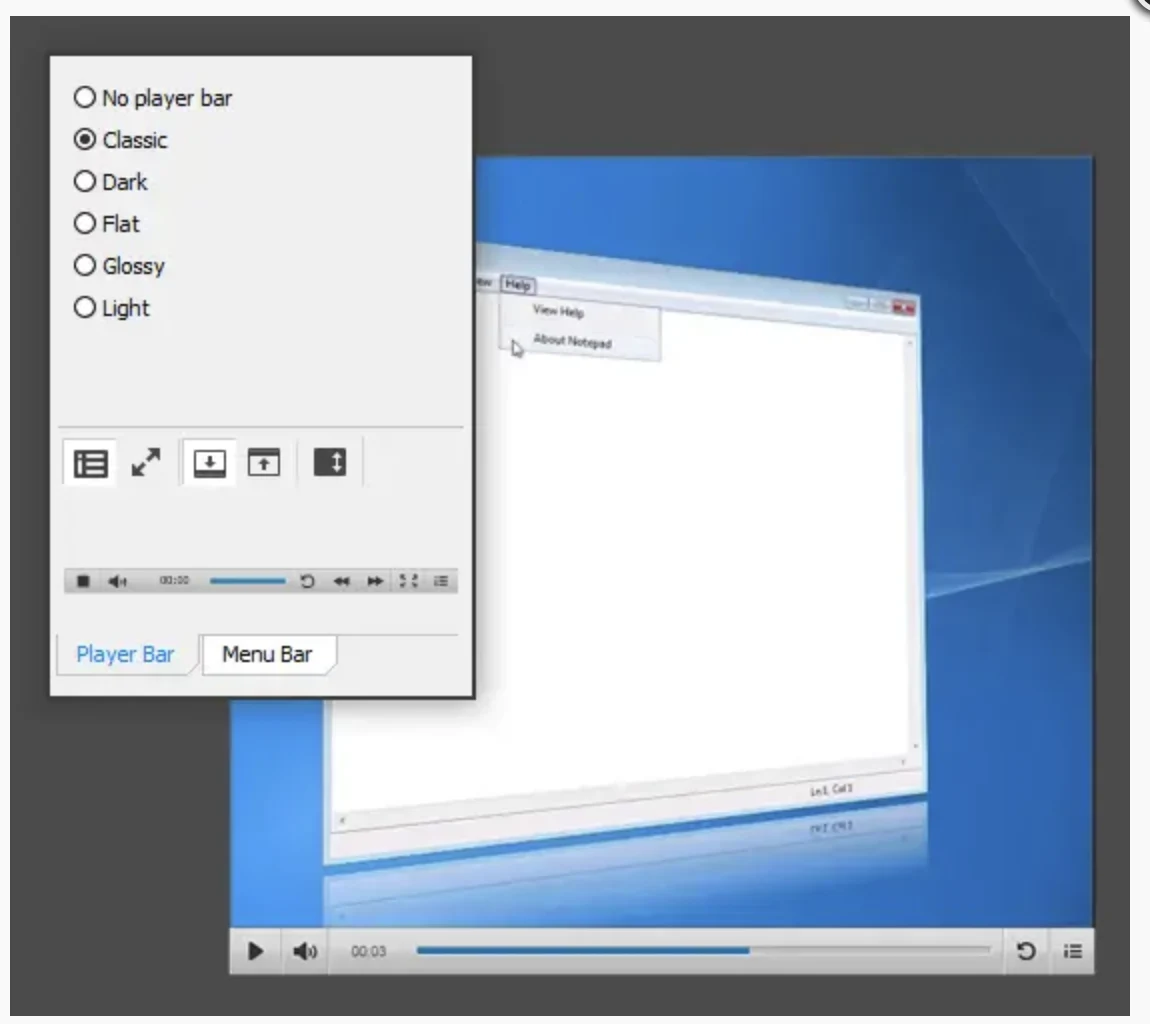Click the main player progress bar
The height and width of the screenshot is (1024, 1150).
703,951
